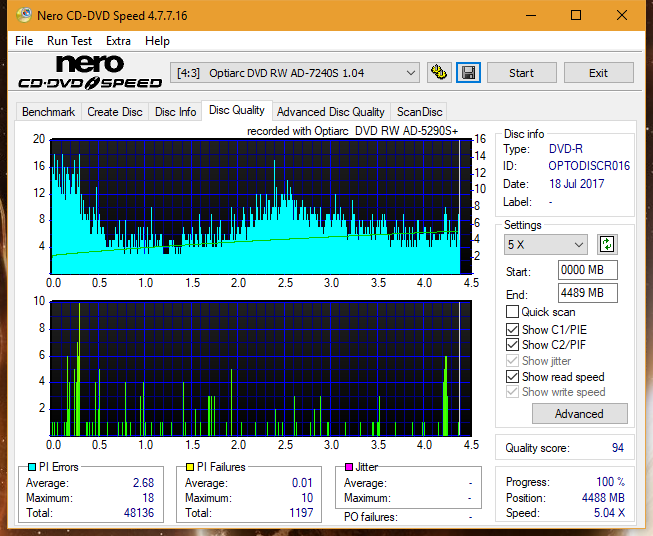Click the Start button
653x536 pixels.
point(521,73)
